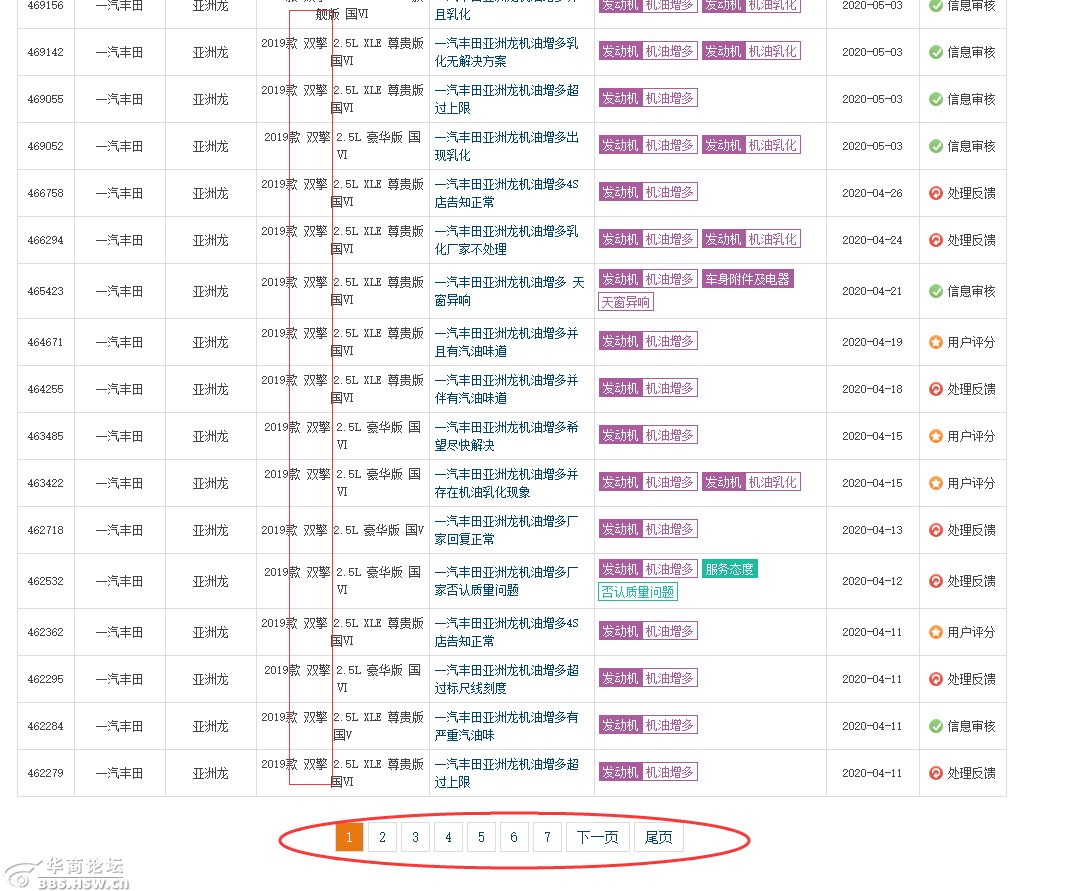Click the green check status icon in row 462284
The height and width of the screenshot is (891, 1086).
(936, 726)
